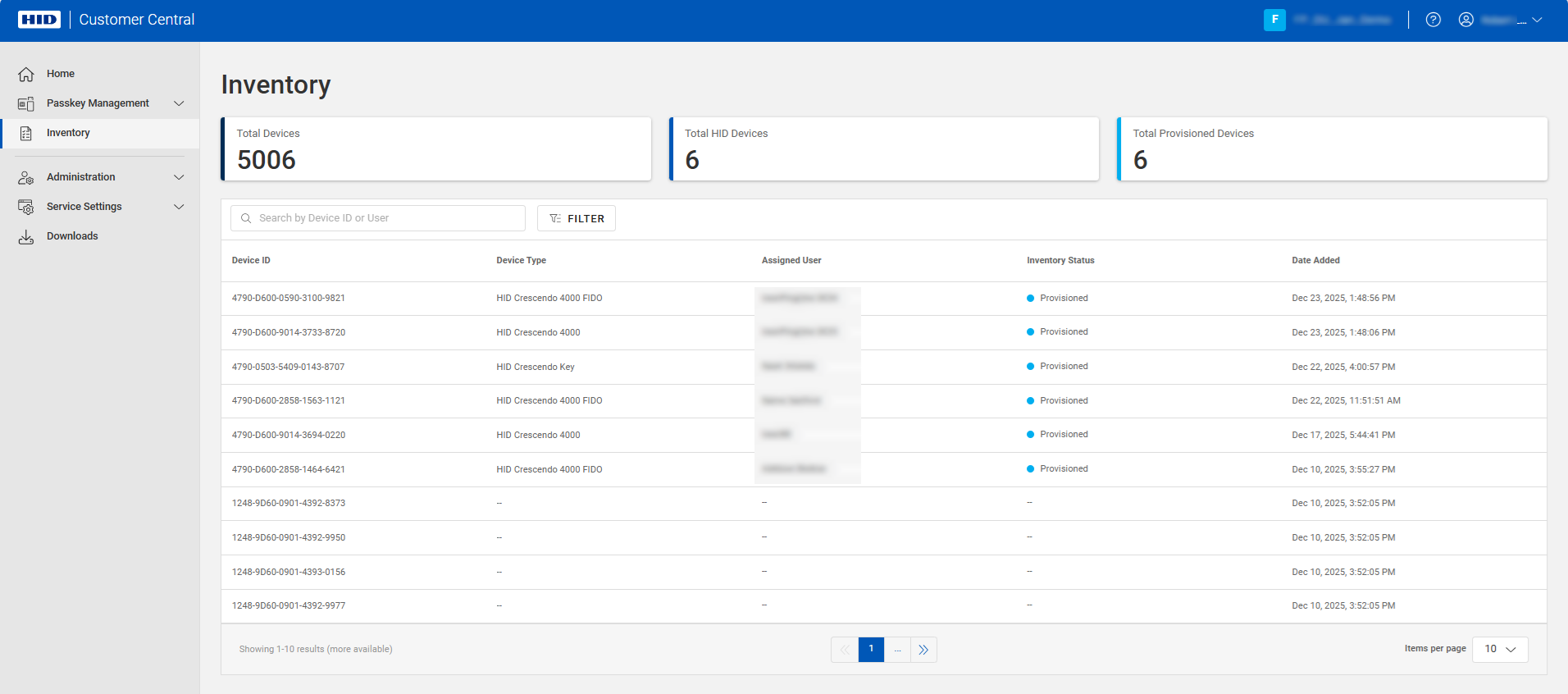The height and width of the screenshot is (694, 1568).
Task: Click the FILTER button
Action: pyautogui.click(x=577, y=218)
